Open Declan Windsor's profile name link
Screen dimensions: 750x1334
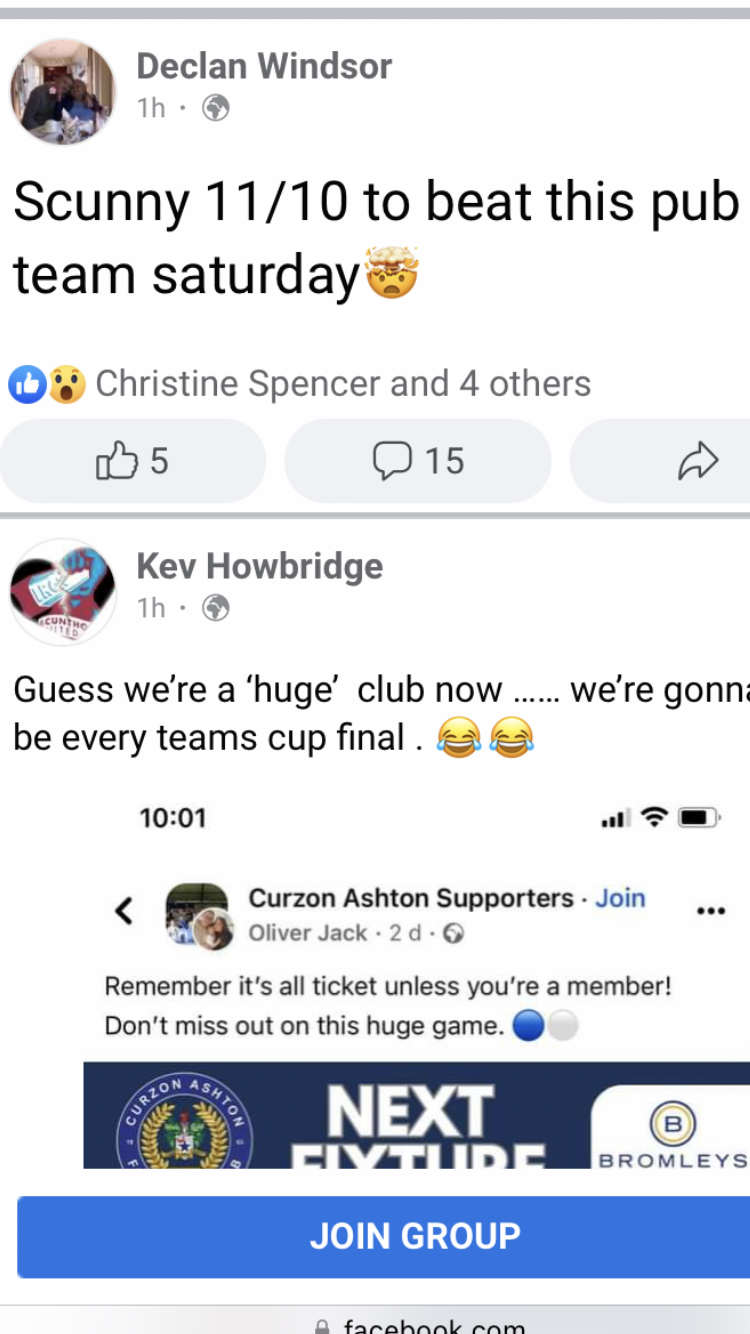(x=264, y=66)
